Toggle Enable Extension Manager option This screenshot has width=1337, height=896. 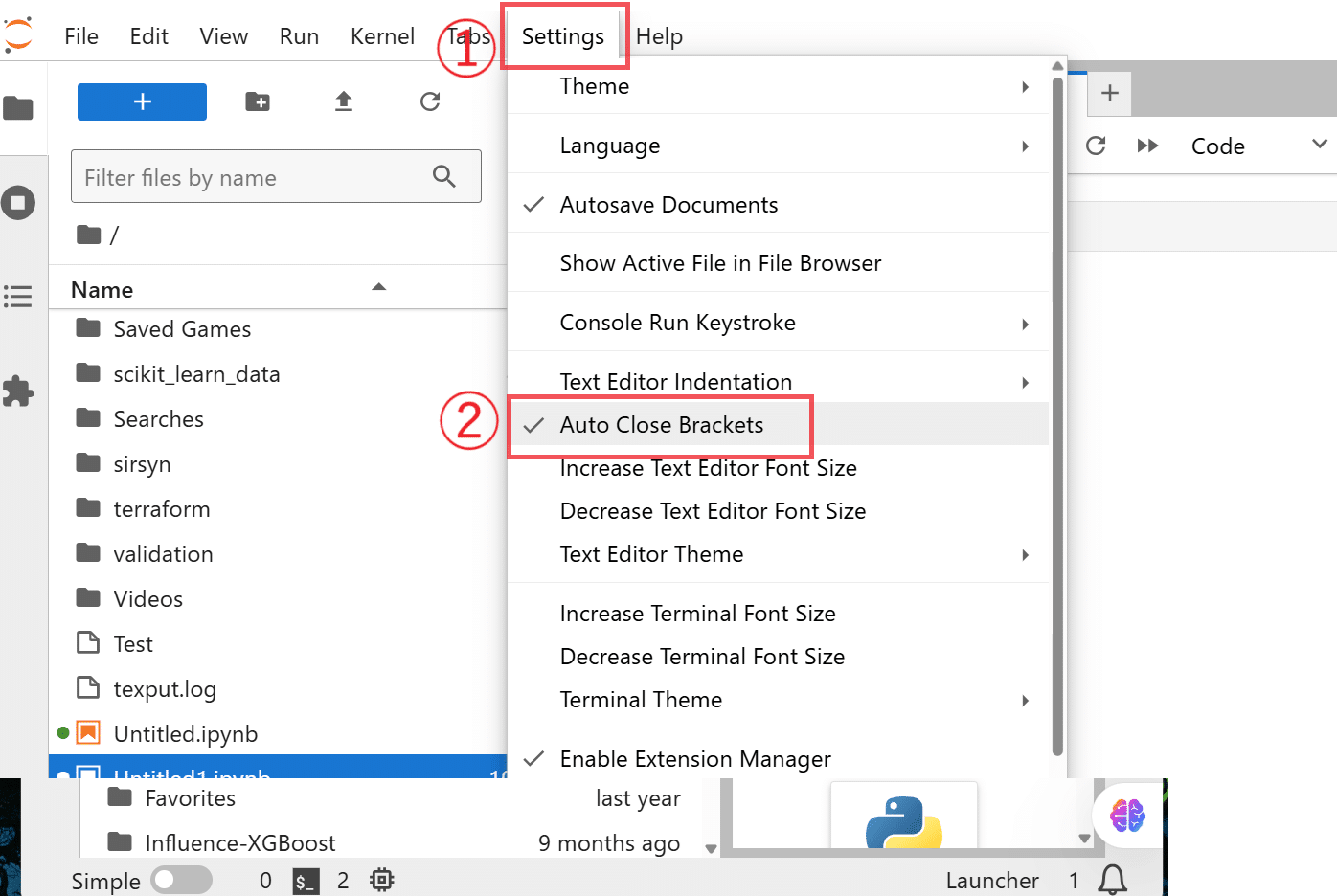click(x=695, y=759)
